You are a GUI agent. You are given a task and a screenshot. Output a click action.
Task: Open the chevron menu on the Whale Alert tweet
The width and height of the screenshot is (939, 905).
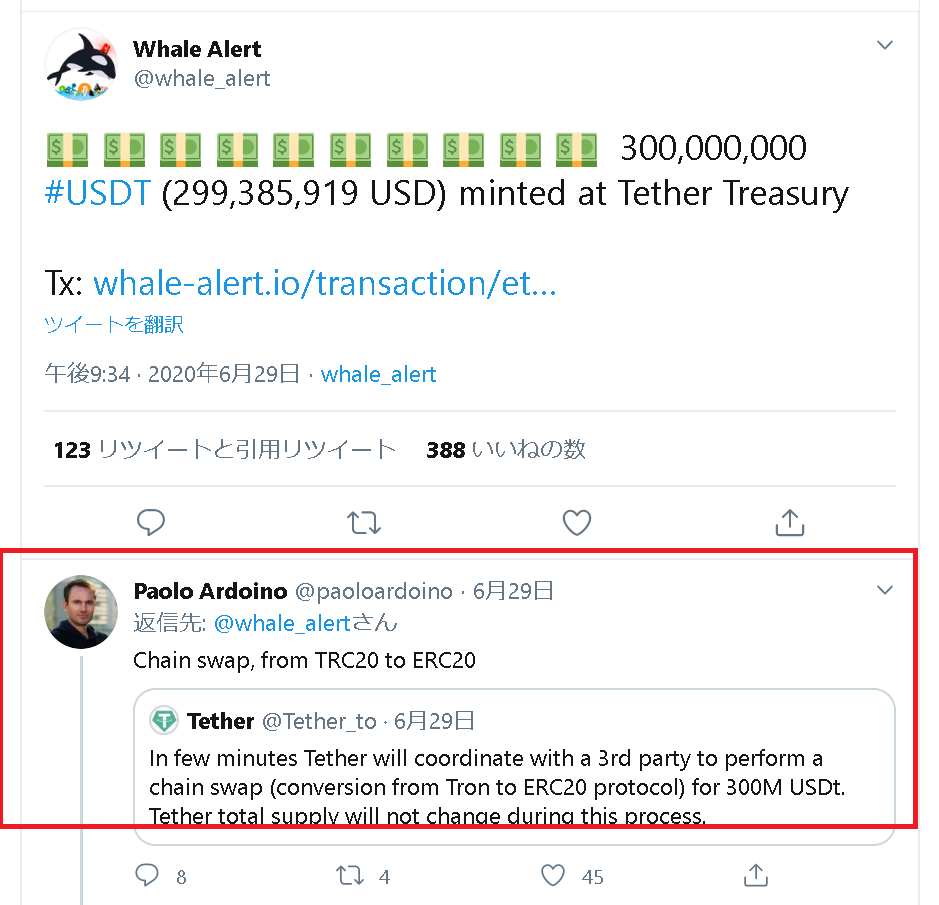885,45
